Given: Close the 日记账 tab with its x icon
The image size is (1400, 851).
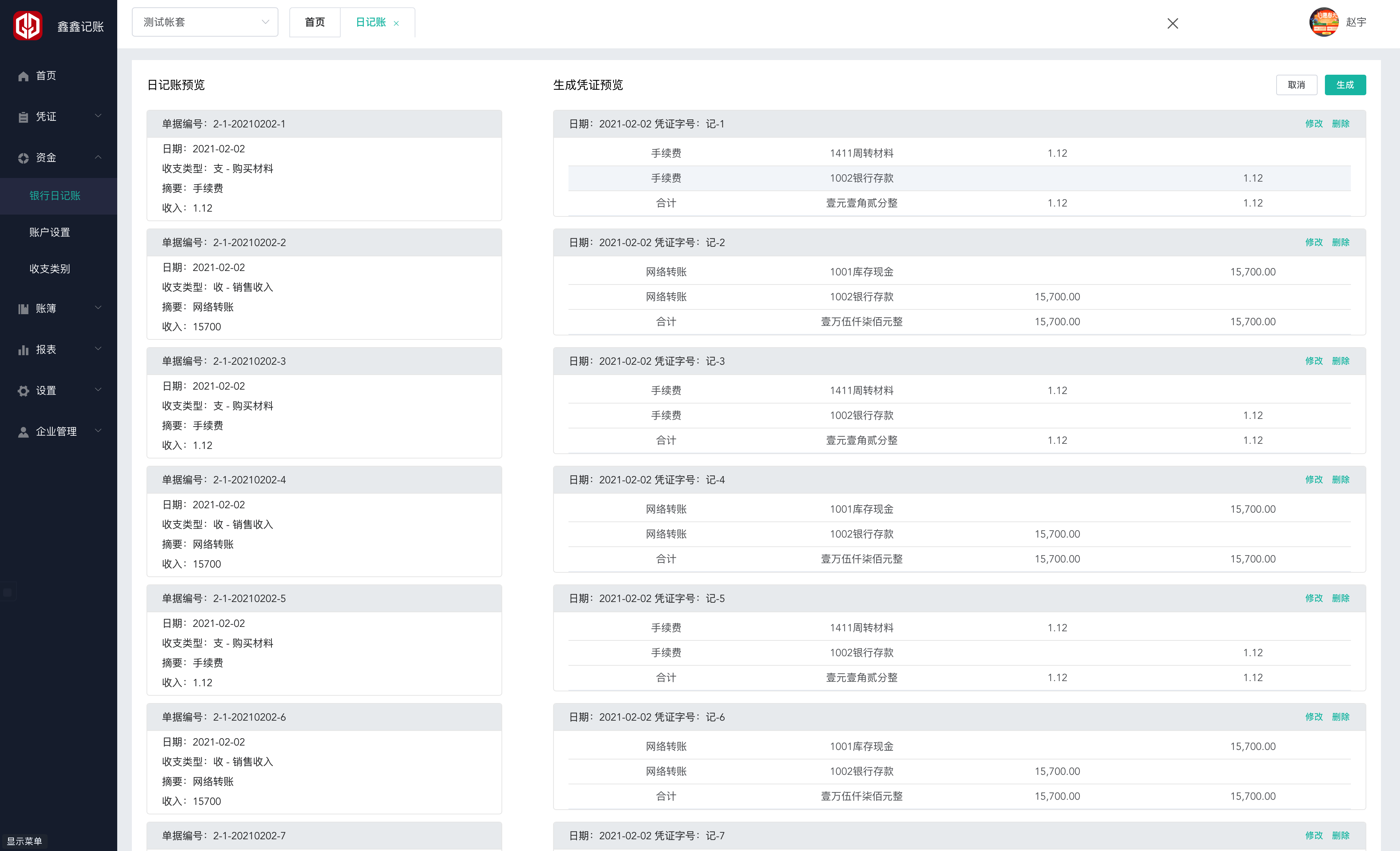Looking at the screenshot, I should click(396, 23).
